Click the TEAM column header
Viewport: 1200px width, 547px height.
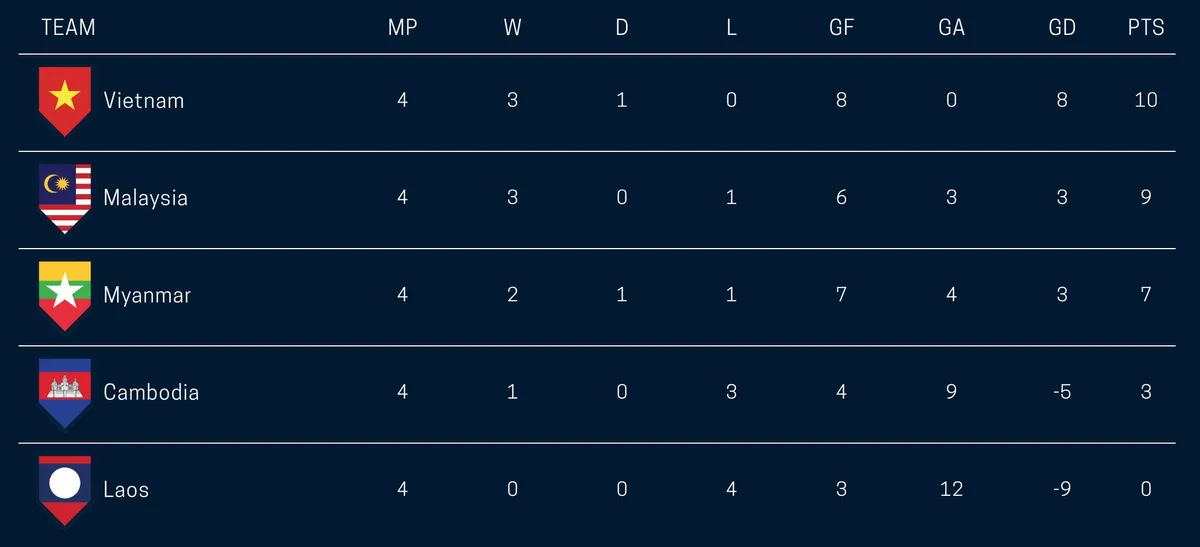[x=69, y=27]
